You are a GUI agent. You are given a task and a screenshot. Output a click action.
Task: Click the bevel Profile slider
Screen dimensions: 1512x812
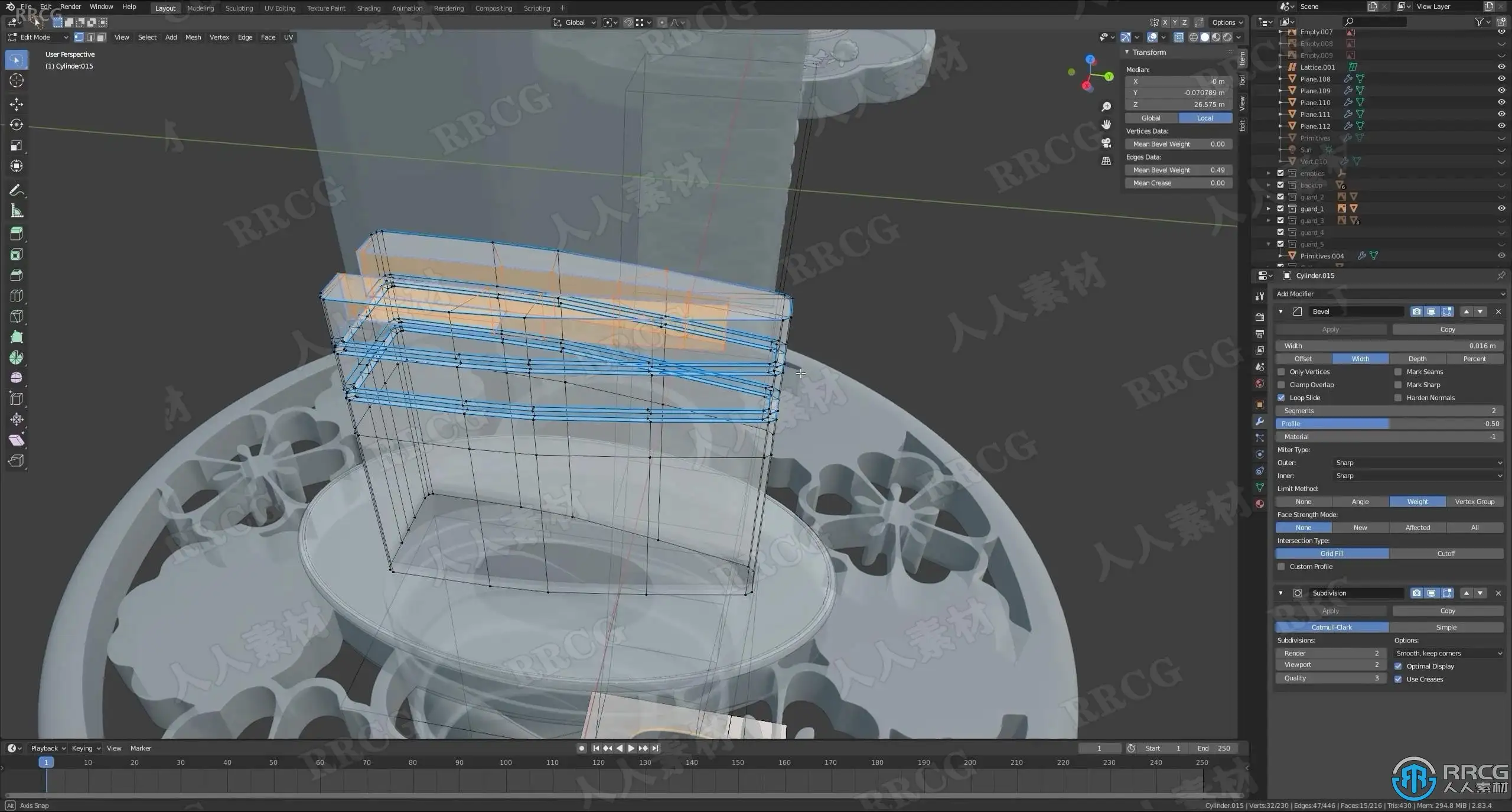click(x=1389, y=424)
